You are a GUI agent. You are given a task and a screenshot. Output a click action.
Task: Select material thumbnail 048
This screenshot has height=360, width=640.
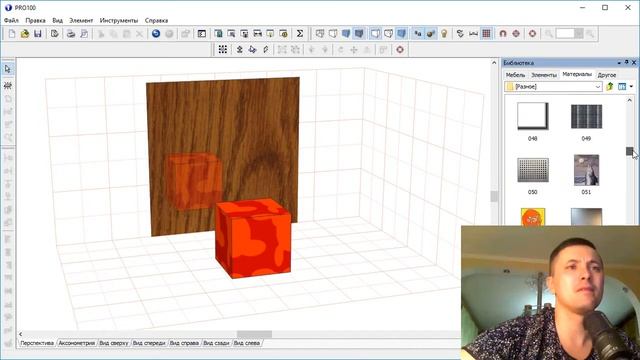click(533, 116)
